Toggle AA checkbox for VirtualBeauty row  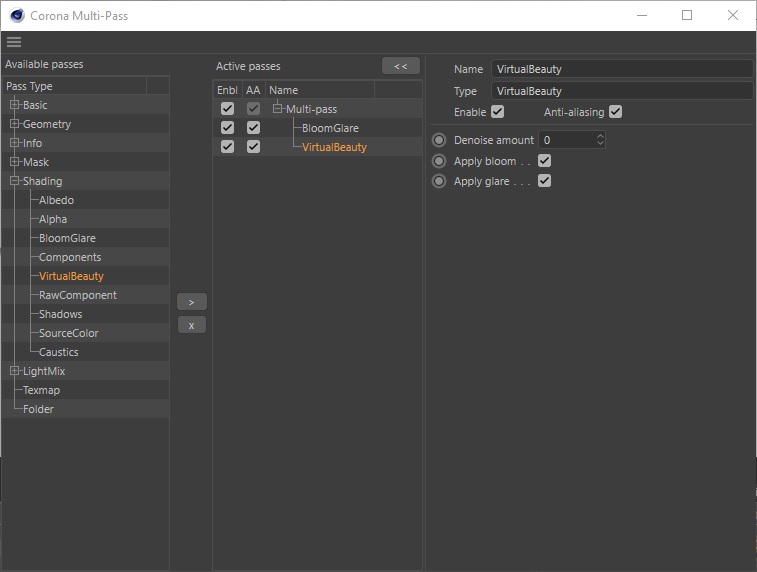click(x=253, y=146)
